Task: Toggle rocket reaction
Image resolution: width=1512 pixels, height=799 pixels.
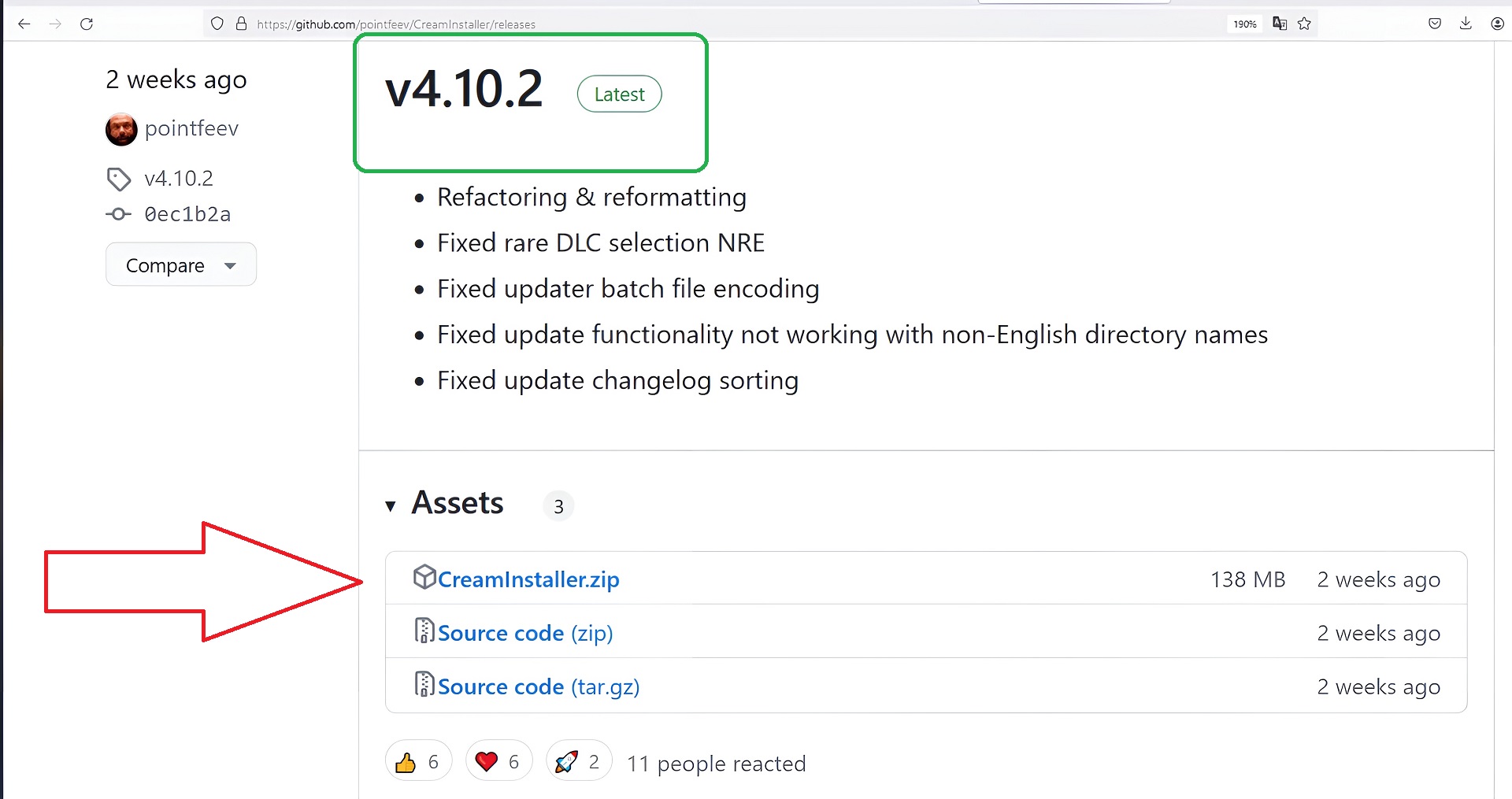Action: point(578,761)
